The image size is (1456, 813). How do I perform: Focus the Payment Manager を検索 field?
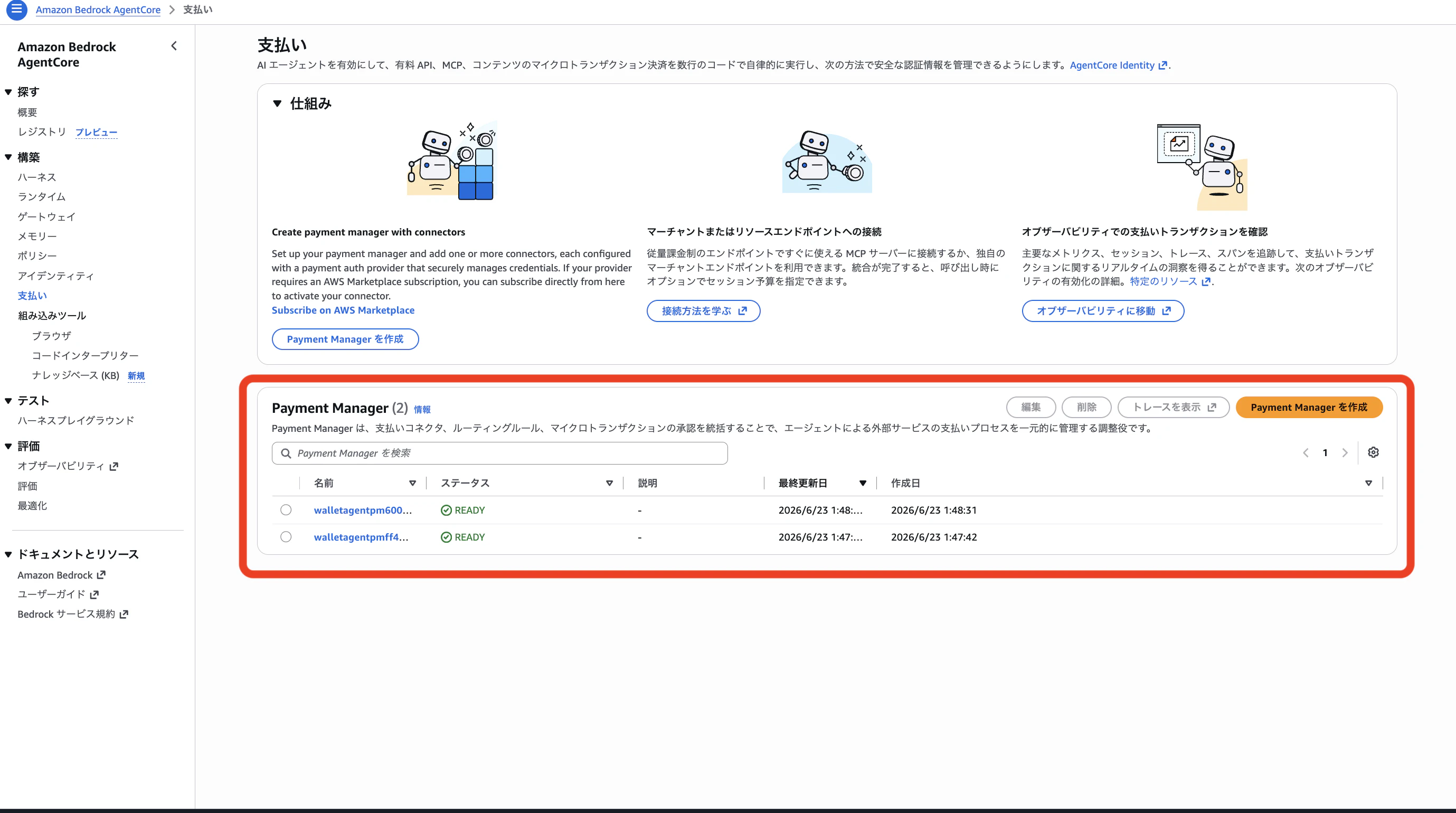click(499, 453)
